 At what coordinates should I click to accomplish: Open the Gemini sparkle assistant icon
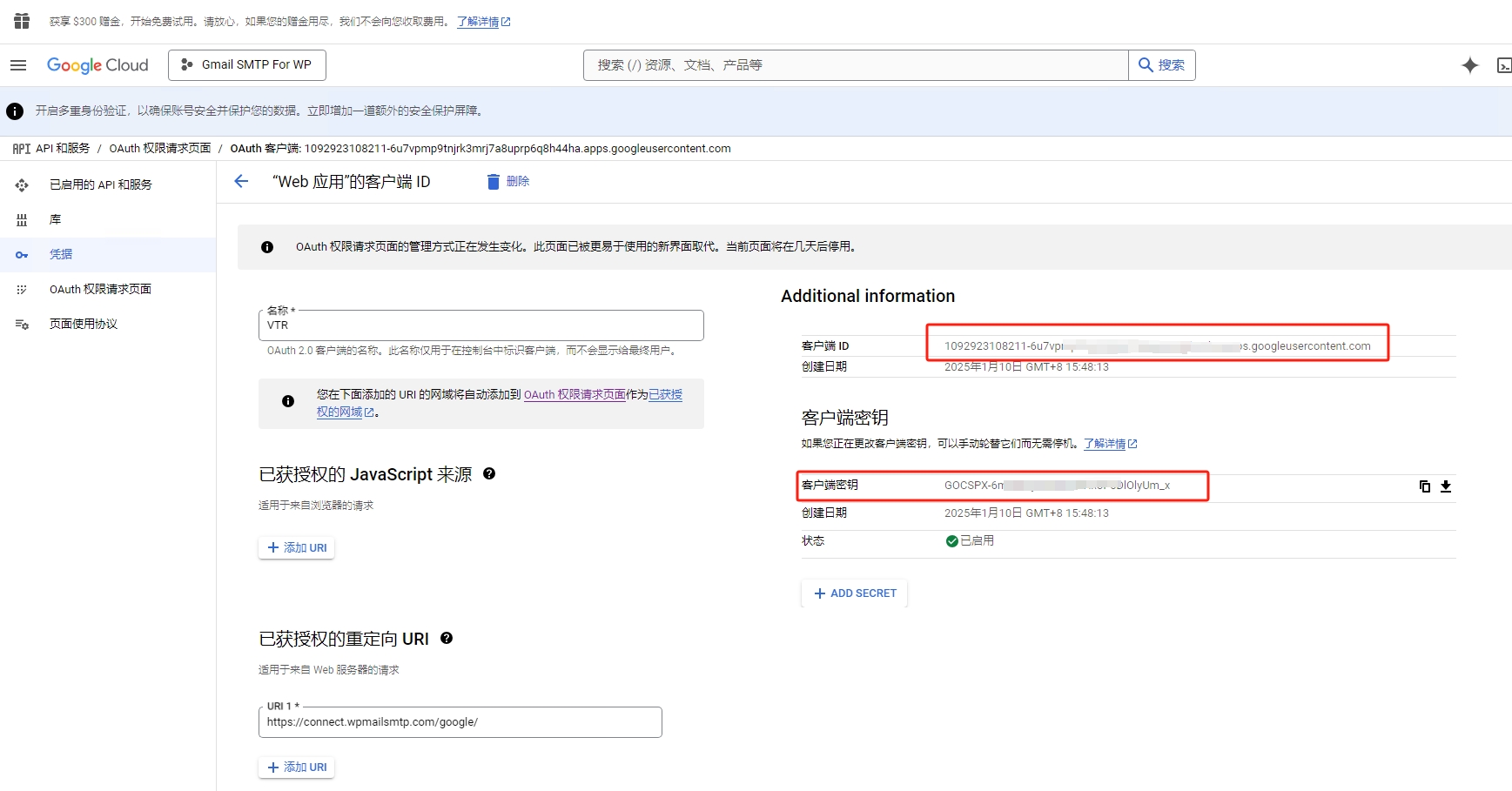coord(1470,65)
